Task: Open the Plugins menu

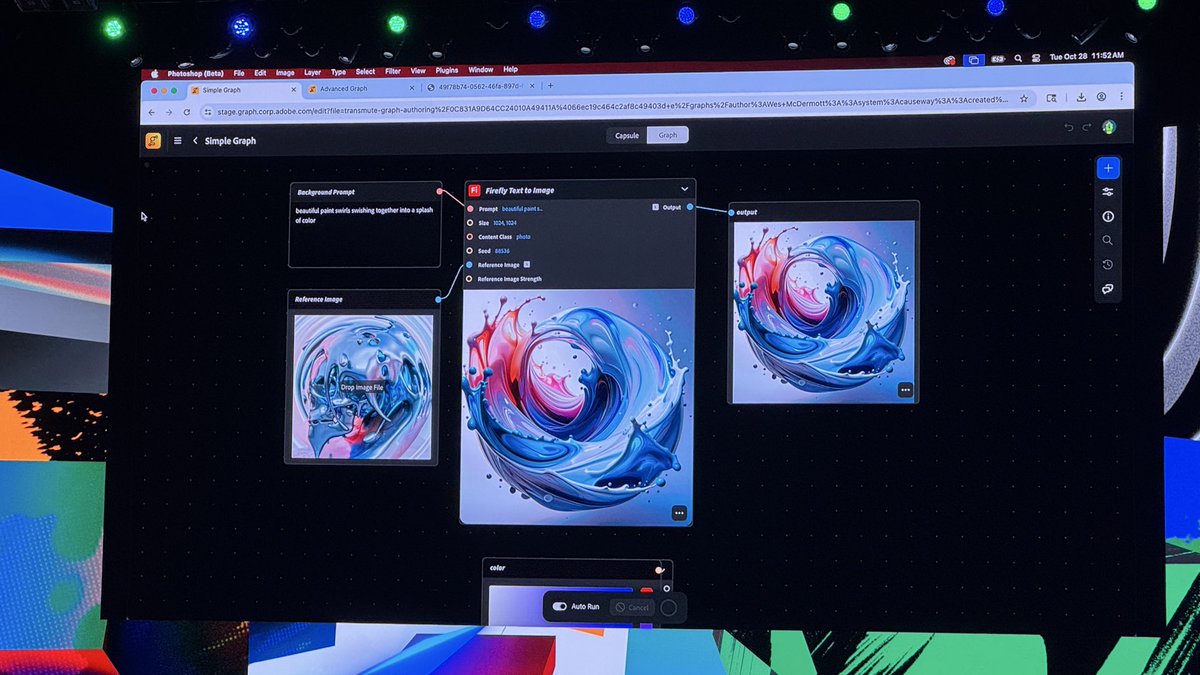Action: click(447, 71)
